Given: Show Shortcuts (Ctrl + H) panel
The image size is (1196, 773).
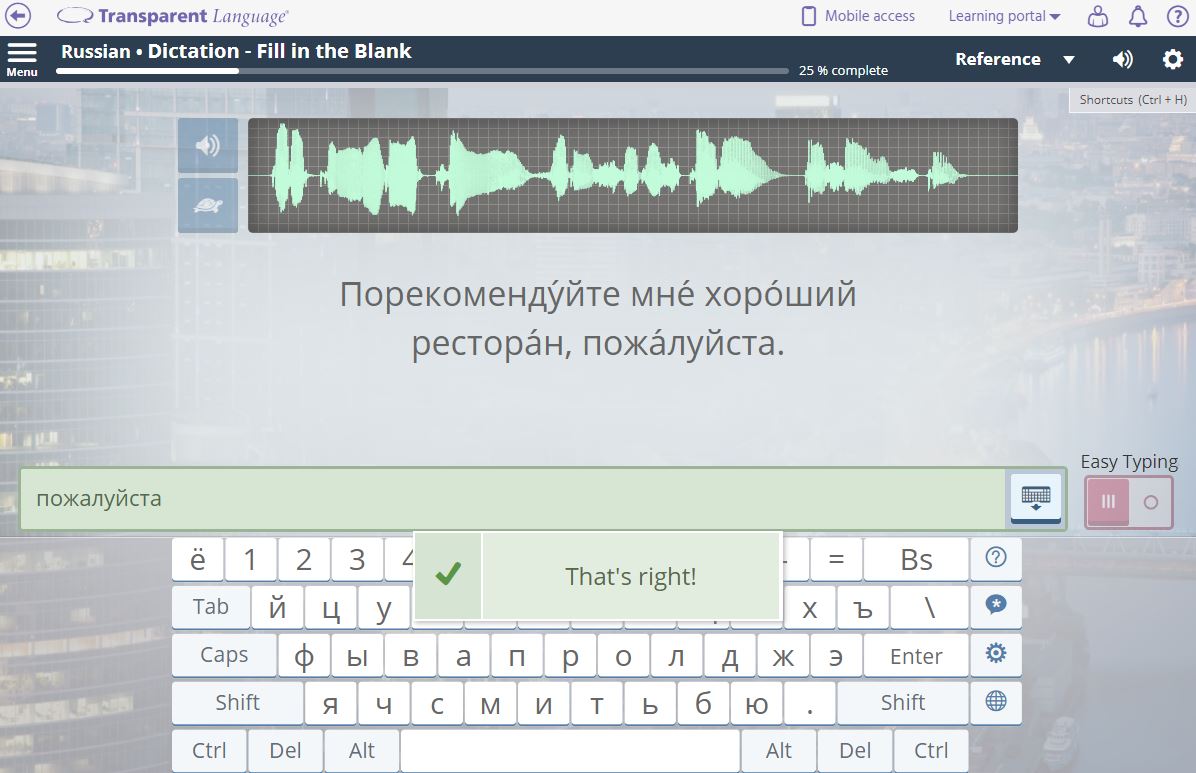Looking at the screenshot, I should [x=1132, y=100].
